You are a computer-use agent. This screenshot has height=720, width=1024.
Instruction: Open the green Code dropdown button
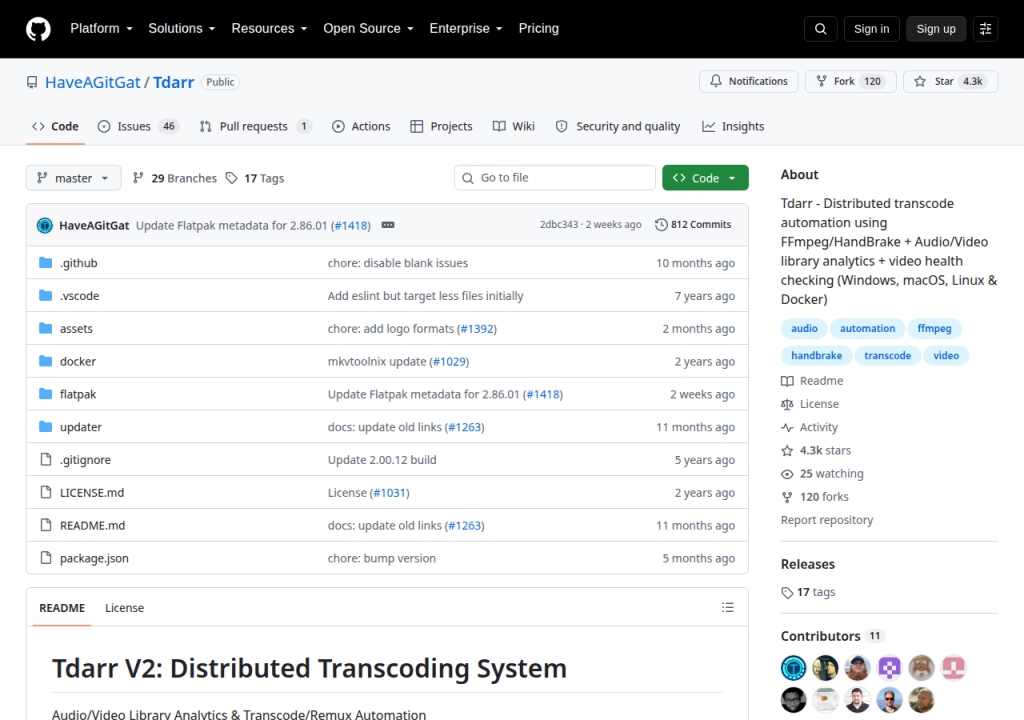point(705,178)
